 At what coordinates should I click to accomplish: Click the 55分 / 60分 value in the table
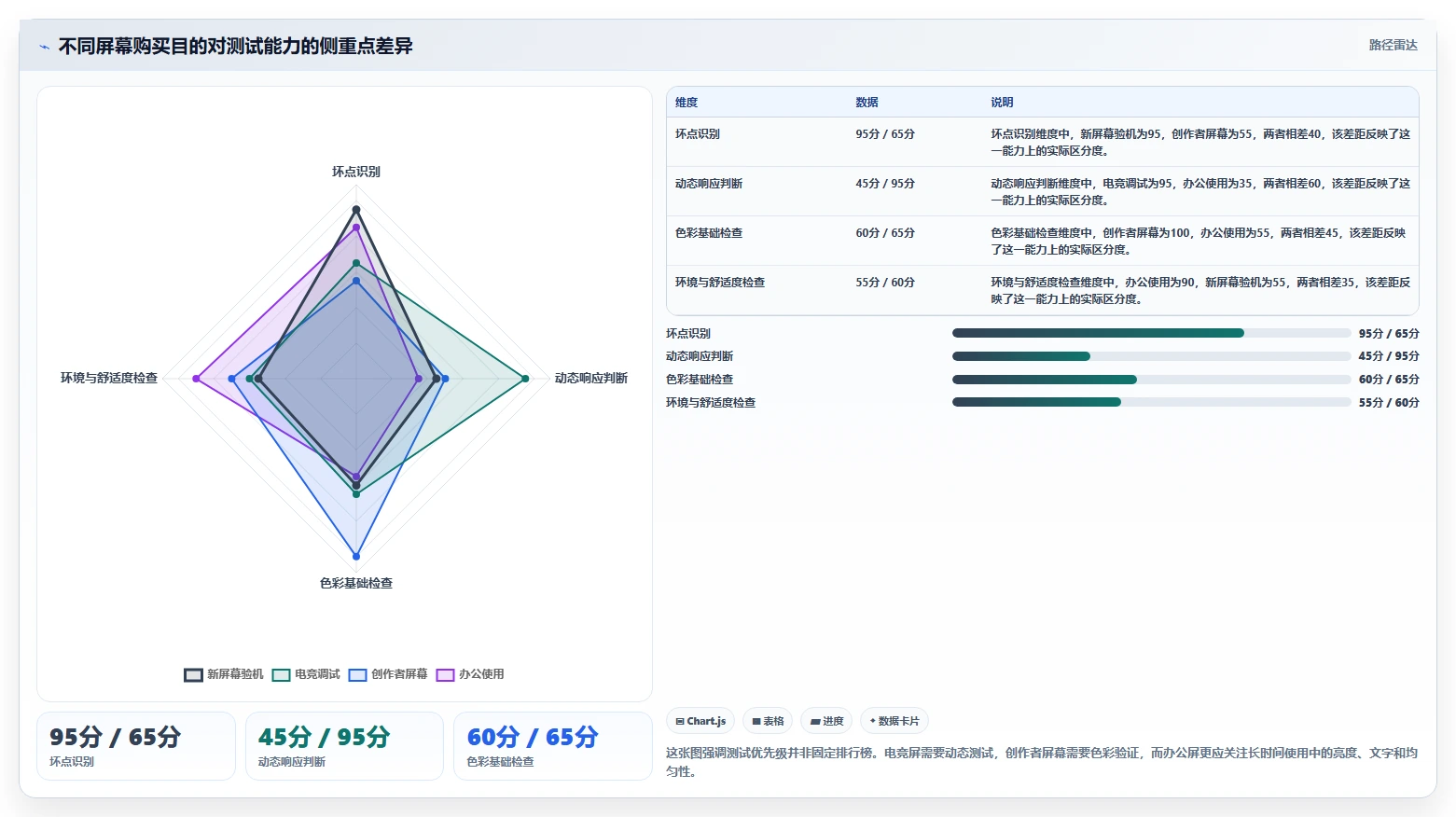click(x=885, y=283)
